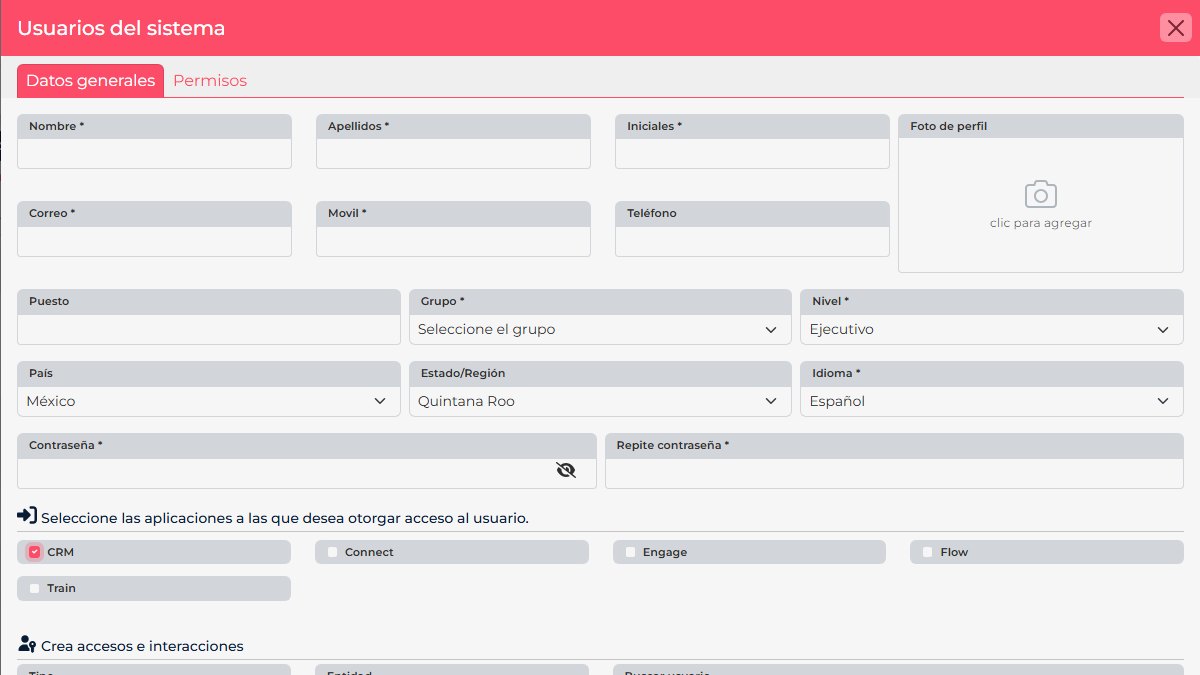Click into the Apellidos field
Viewport: 1200px width, 675px height.
point(453,154)
